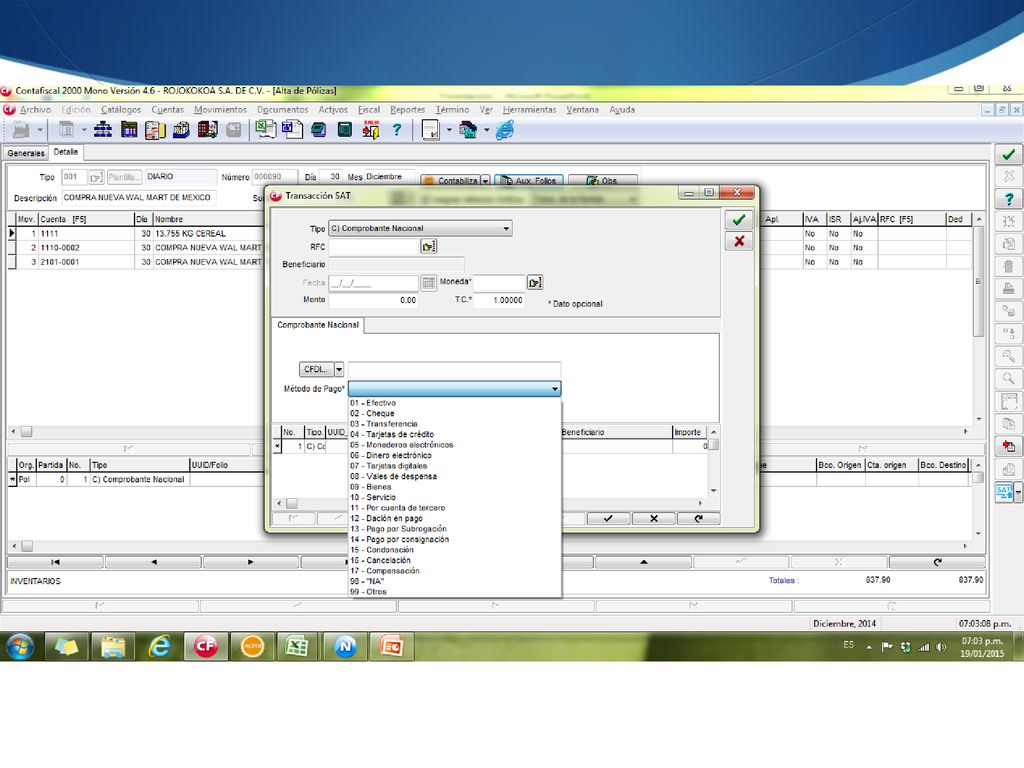This screenshot has height=768, width=1024.
Task: Click red X cancel in Transacción SAT dialog
Action: [739, 242]
